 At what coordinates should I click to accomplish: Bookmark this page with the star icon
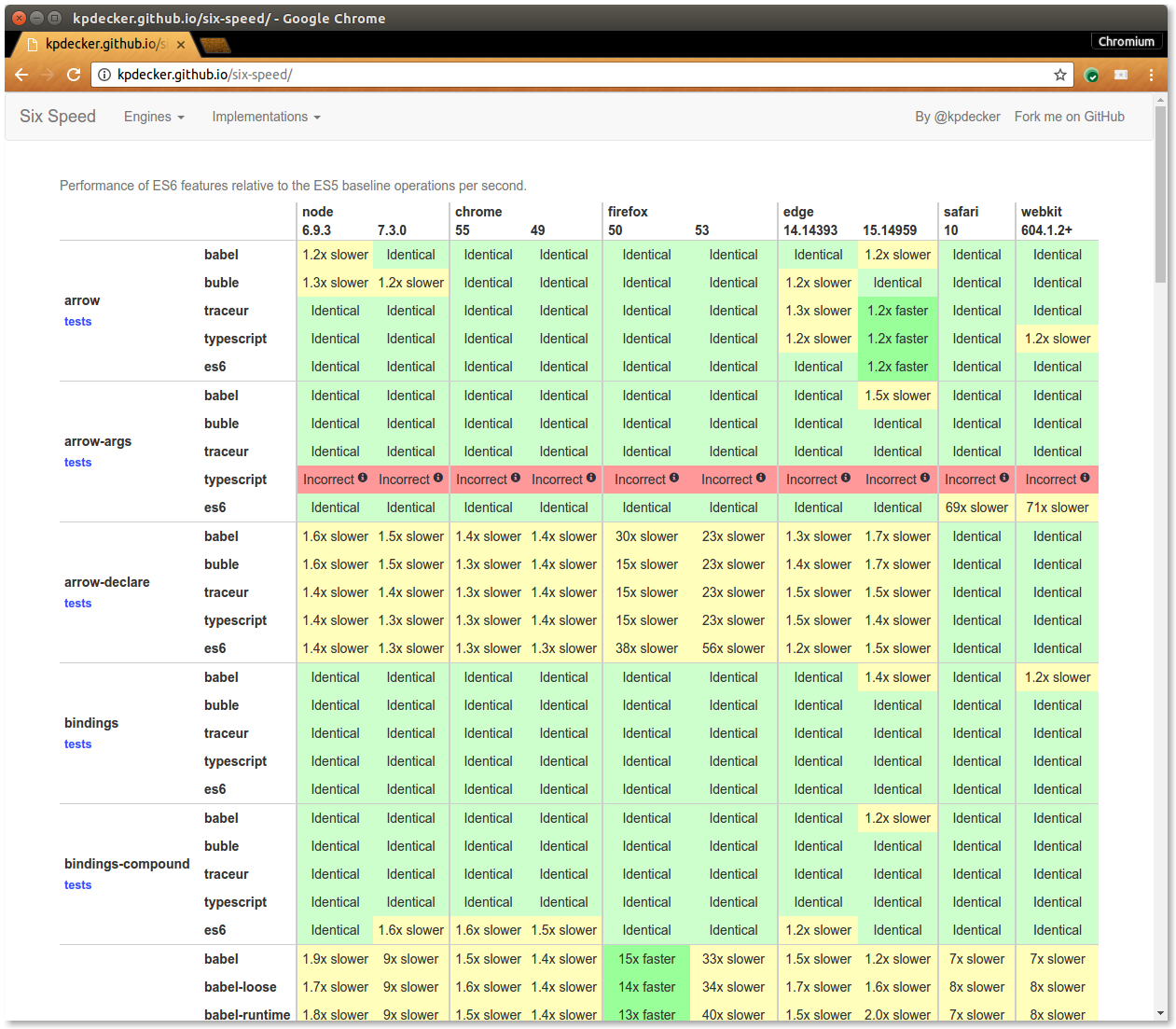click(x=1059, y=75)
